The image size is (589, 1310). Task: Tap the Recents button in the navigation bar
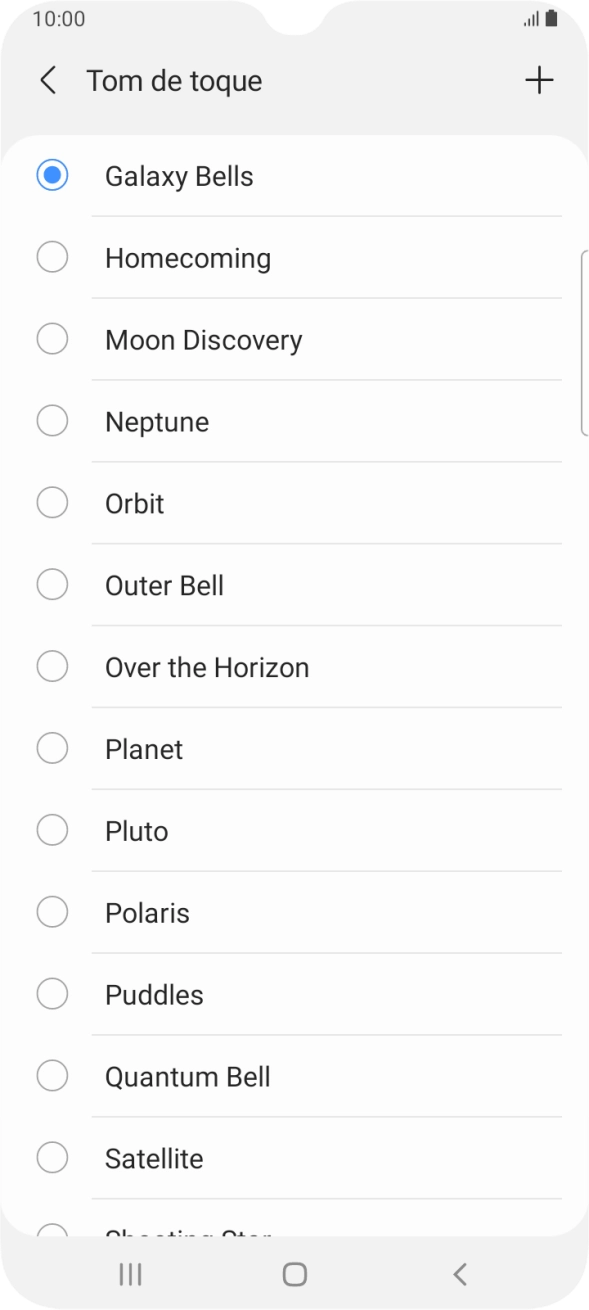[129, 1274]
